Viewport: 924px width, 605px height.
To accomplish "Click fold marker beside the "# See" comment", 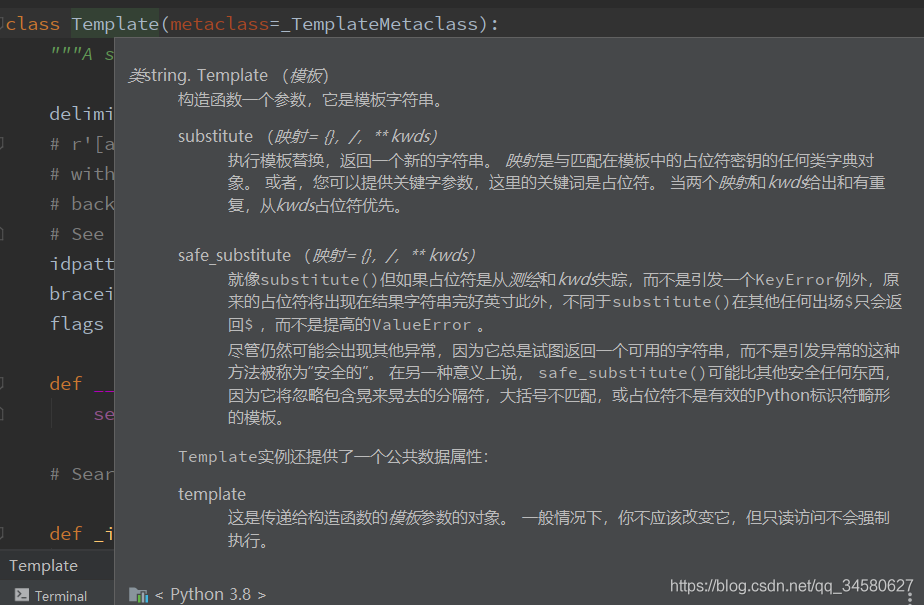I will coord(3,234).
